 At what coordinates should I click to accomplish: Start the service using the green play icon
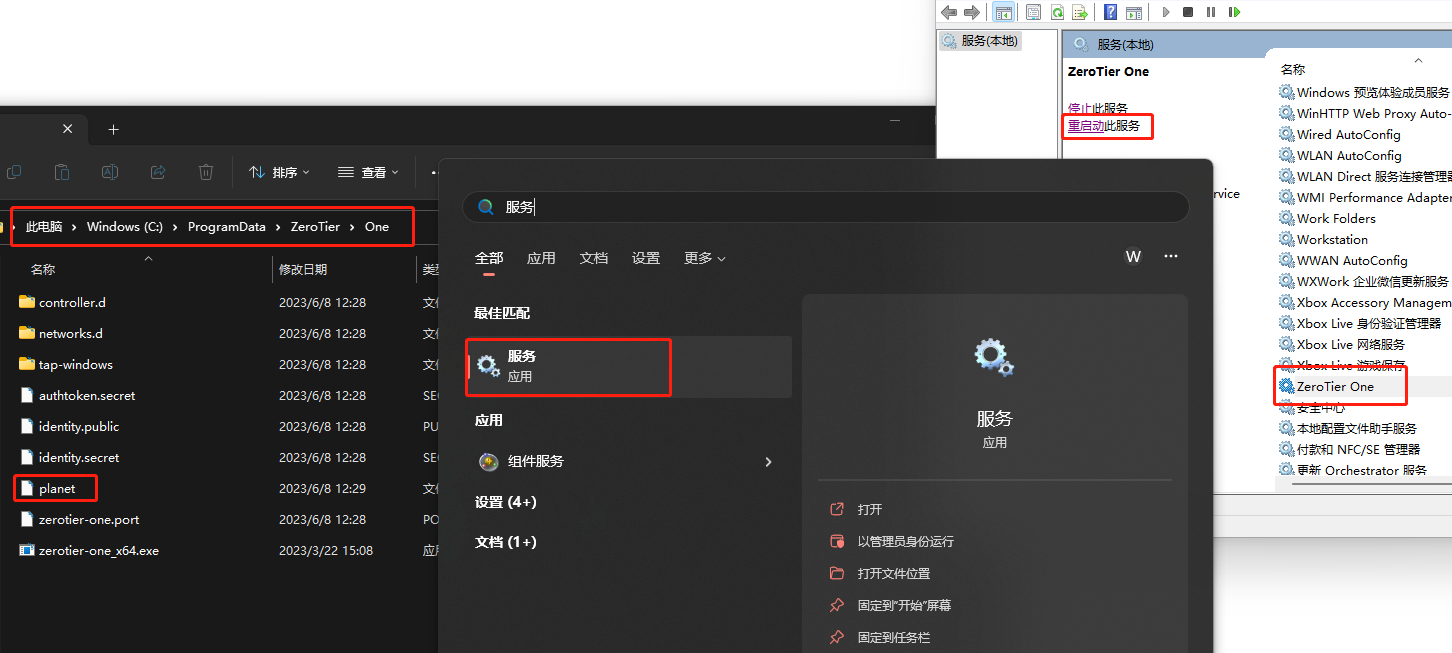click(1166, 11)
